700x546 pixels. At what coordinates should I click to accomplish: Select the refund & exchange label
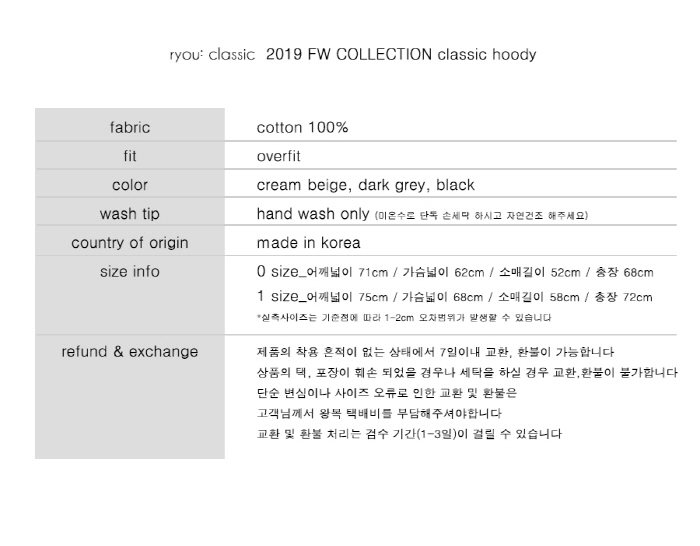(130, 352)
